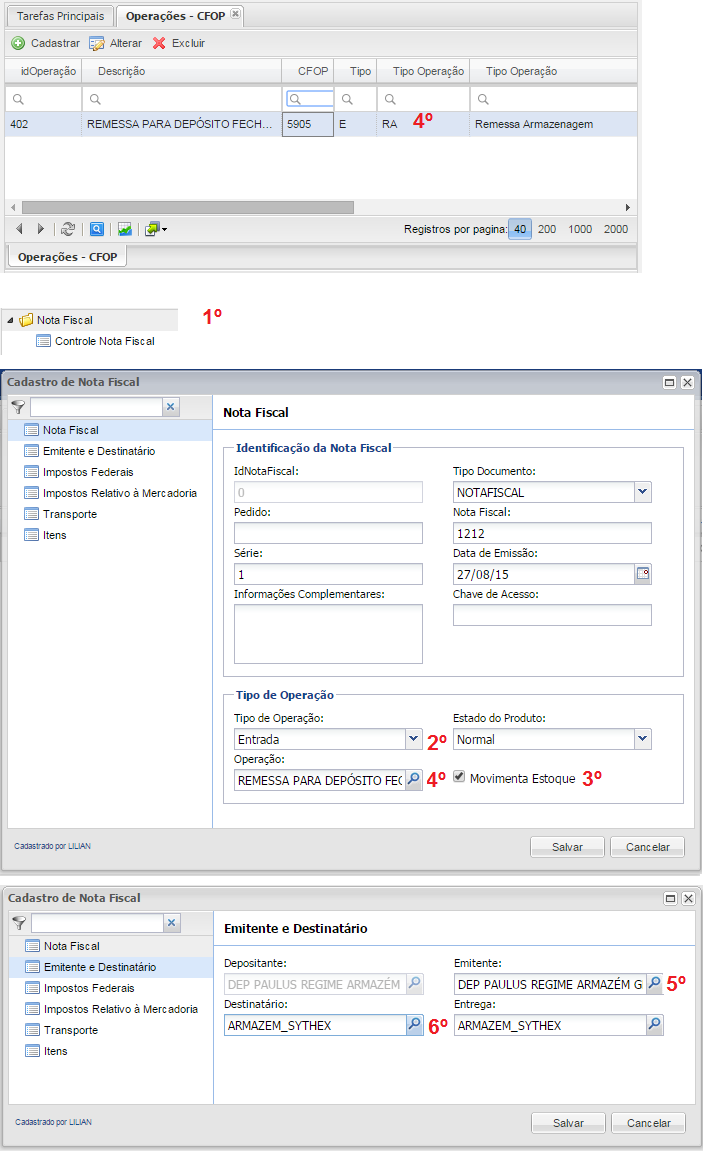Click the refresh grid icon
This screenshot has height=1152, width=716.
(x=68, y=229)
